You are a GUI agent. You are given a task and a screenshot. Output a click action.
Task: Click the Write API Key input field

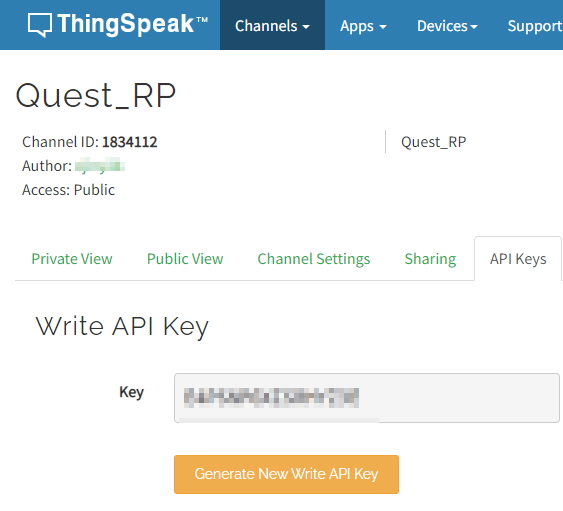(367, 398)
